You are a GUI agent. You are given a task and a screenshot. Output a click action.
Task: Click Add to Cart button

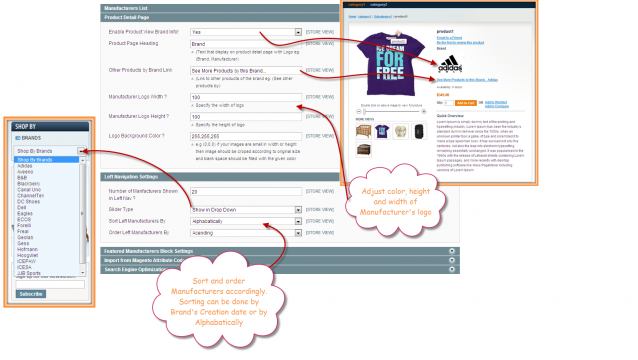coord(465,103)
